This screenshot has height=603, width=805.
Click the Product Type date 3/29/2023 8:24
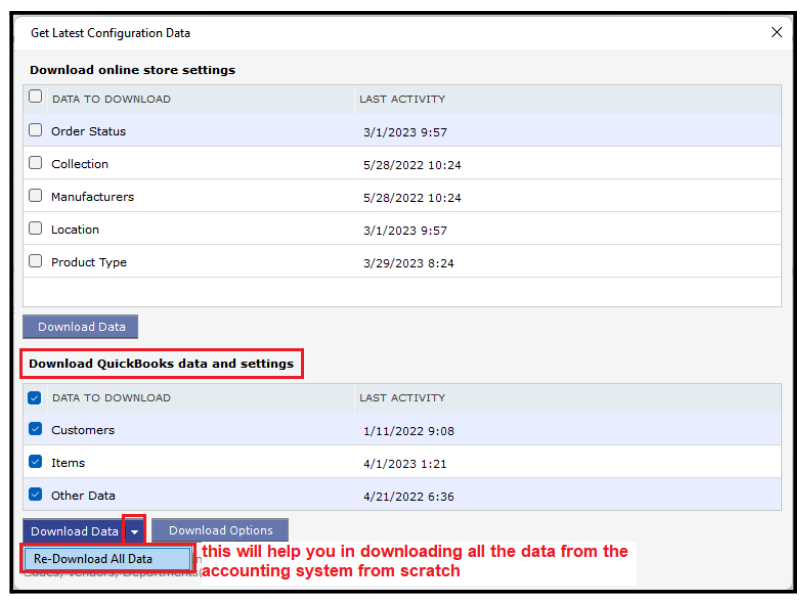(409, 263)
